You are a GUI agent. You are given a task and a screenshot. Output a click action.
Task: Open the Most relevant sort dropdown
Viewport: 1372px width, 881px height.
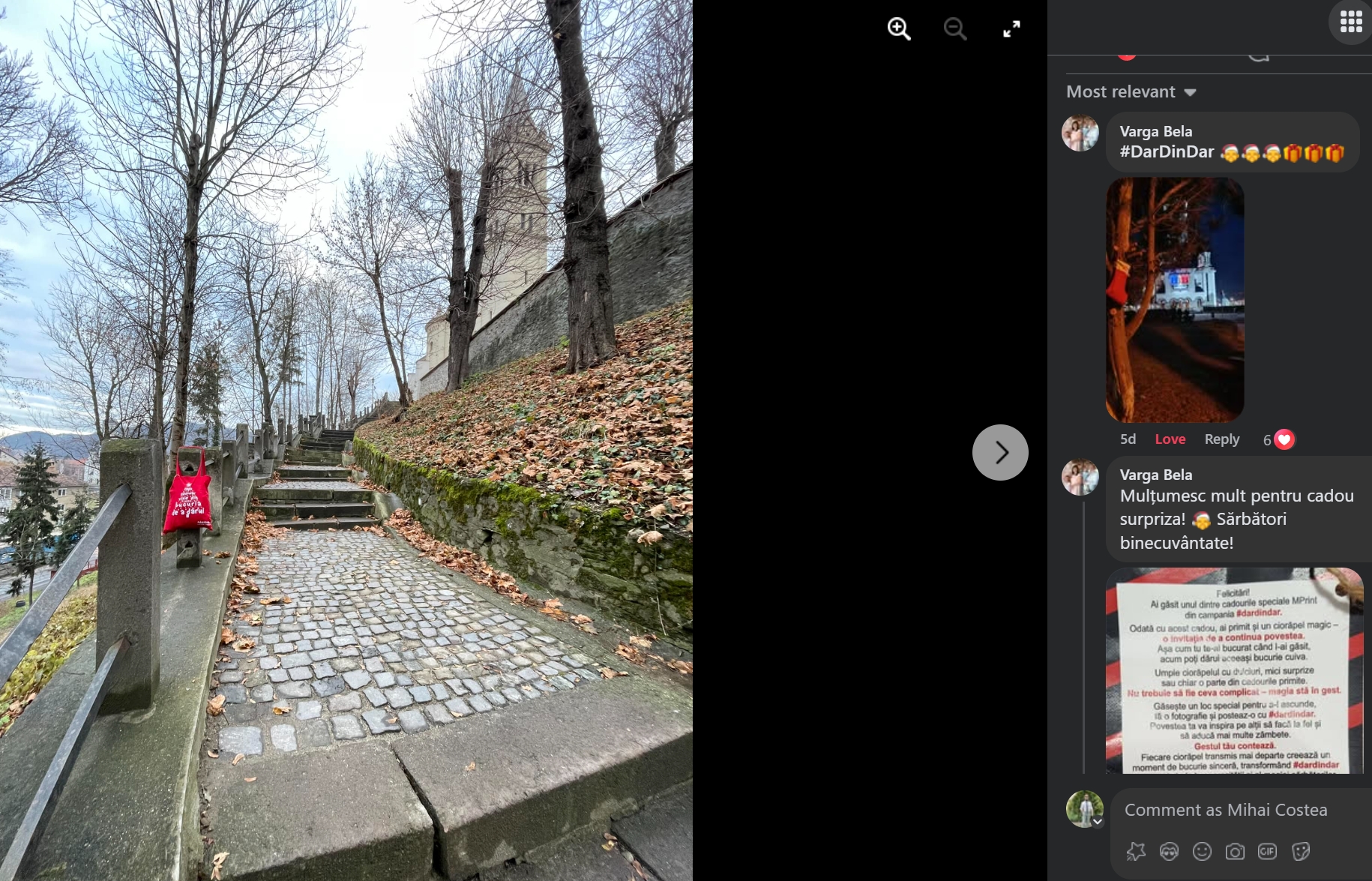pyautogui.click(x=1131, y=92)
